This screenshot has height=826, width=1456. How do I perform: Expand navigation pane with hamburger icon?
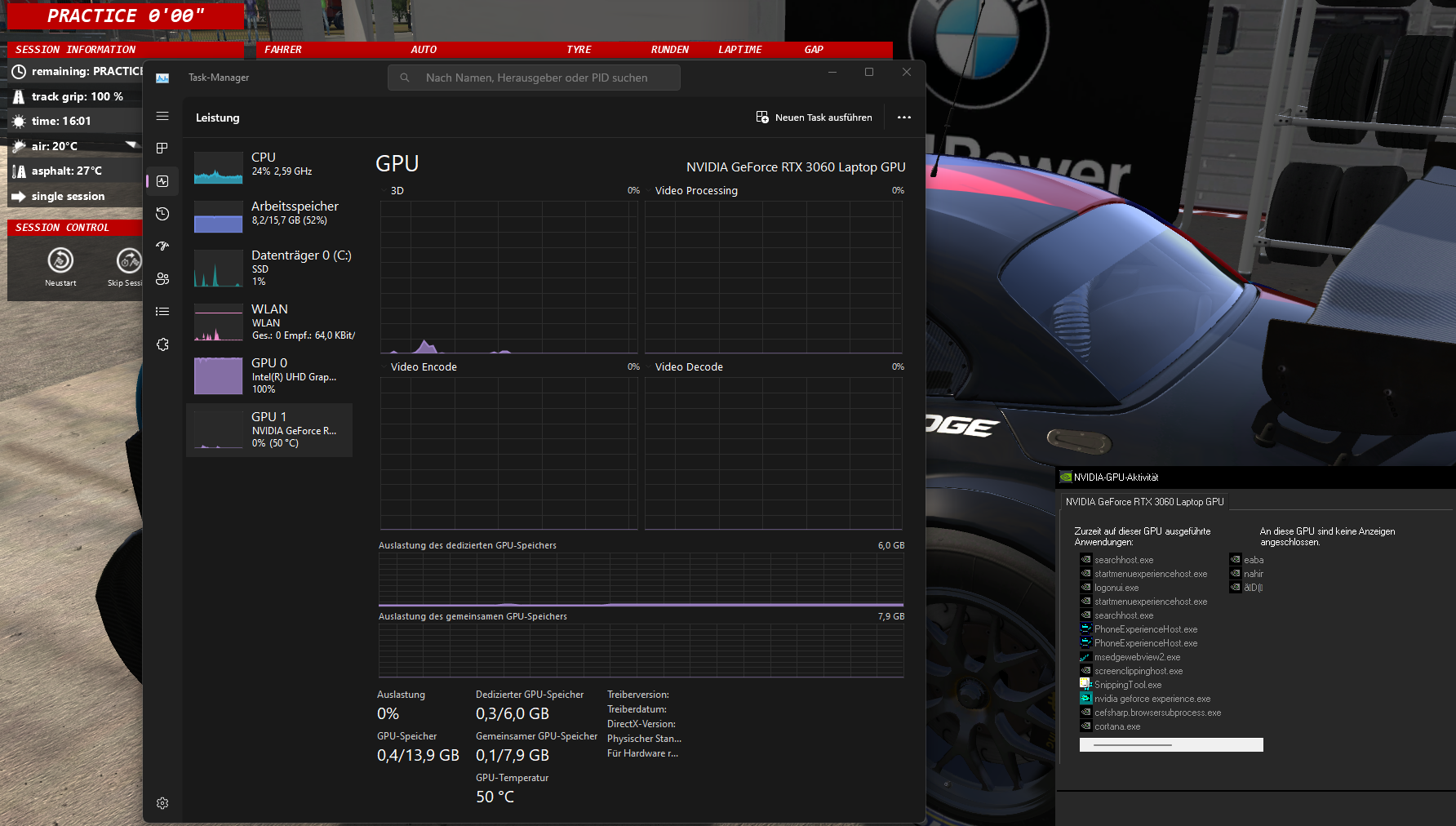[x=162, y=116]
